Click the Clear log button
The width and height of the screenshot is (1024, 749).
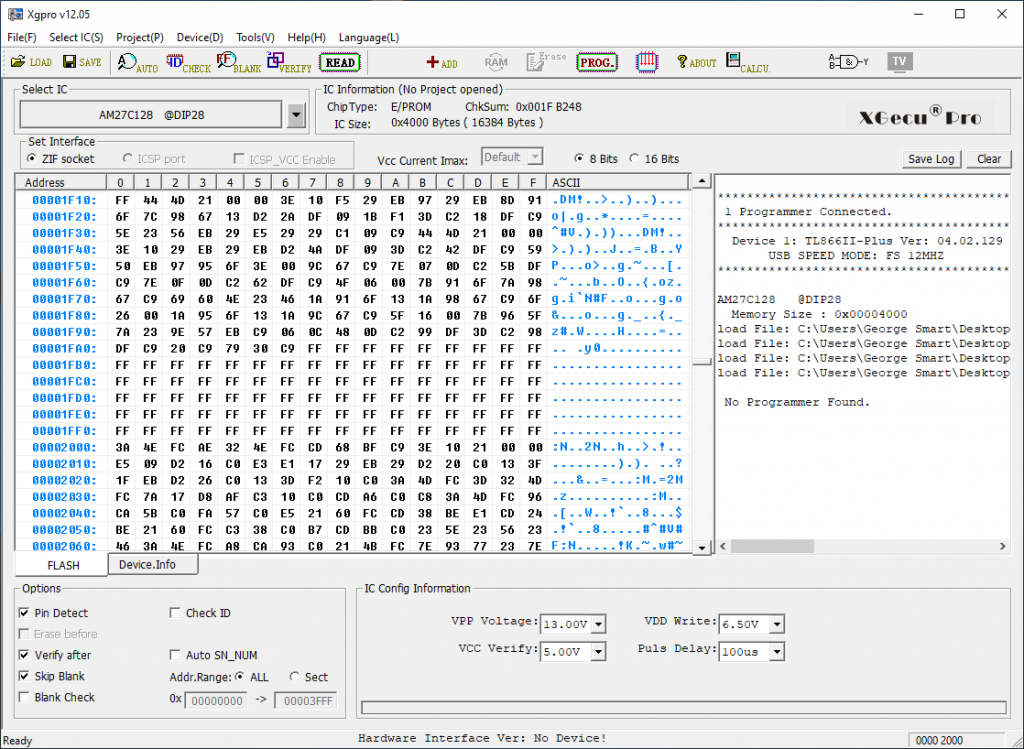coord(989,159)
